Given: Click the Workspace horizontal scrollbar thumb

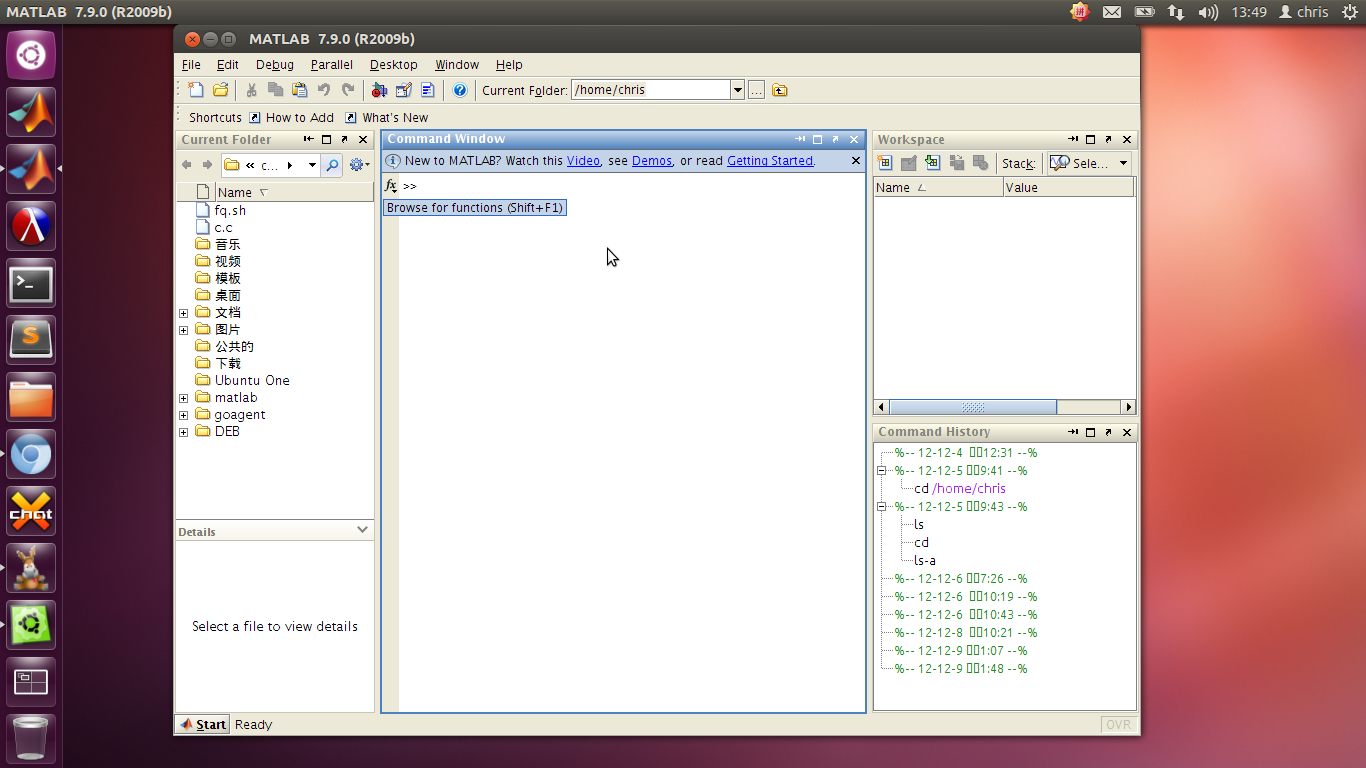Looking at the screenshot, I should [x=973, y=407].
